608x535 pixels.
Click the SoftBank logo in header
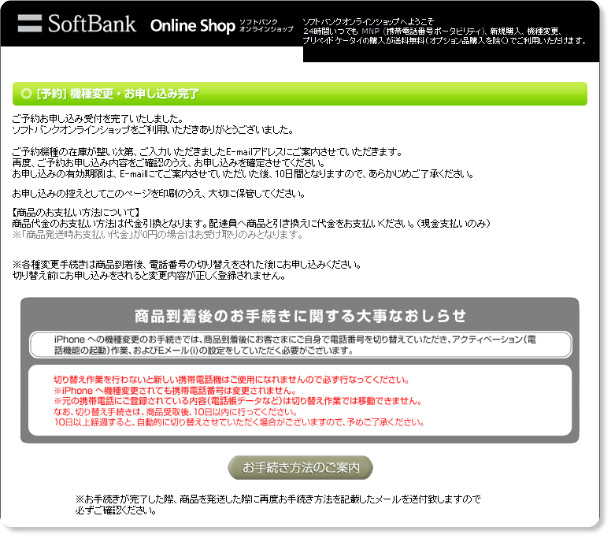(76, 23)
